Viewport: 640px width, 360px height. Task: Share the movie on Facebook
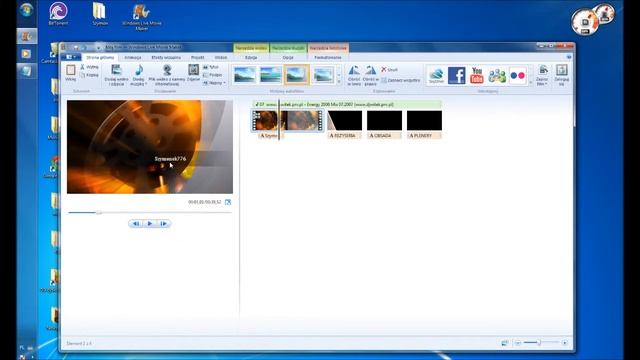pyautogui.click(x=456, y=76)
